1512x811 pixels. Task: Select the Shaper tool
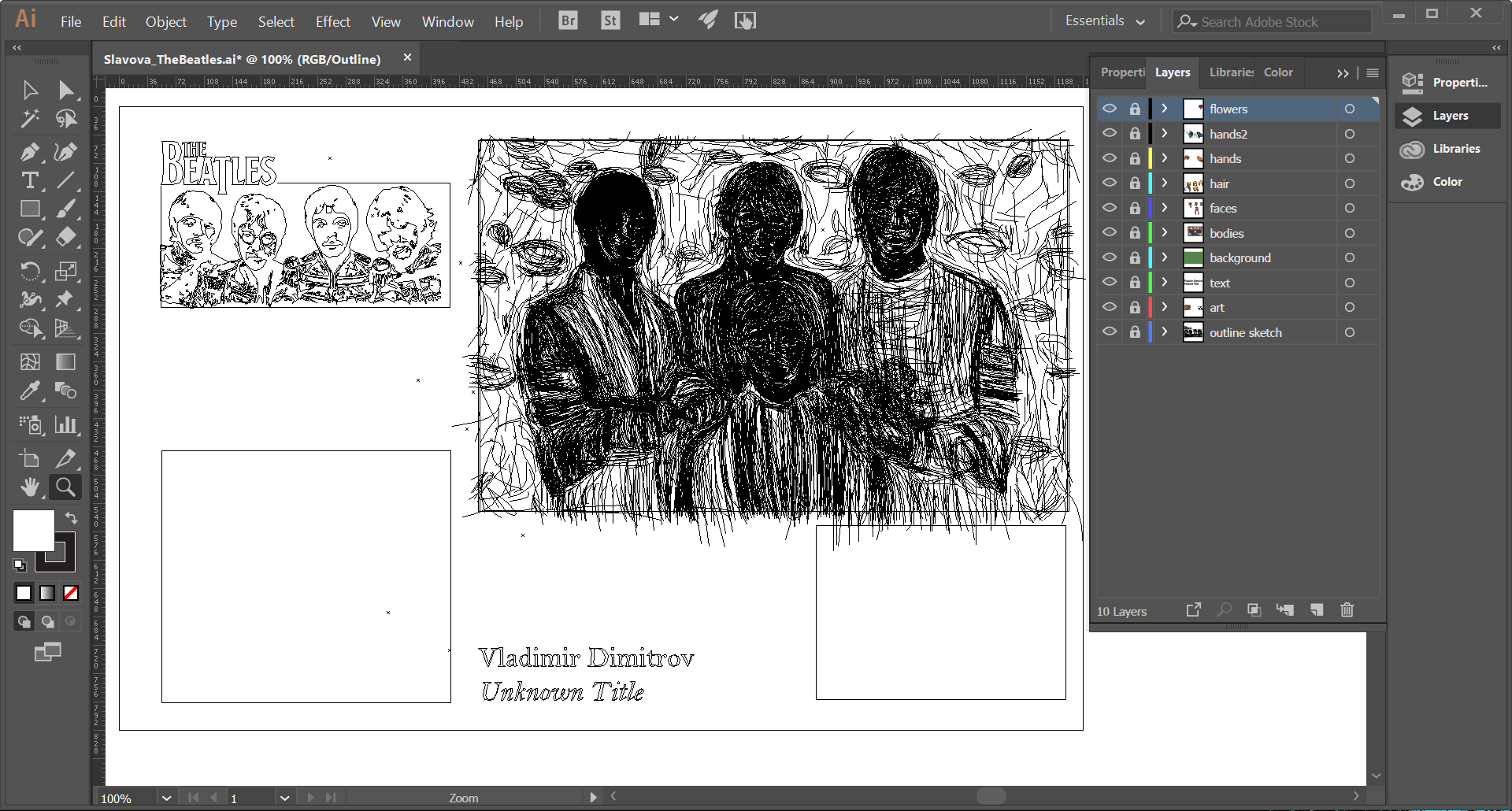[x=30, y=237]
